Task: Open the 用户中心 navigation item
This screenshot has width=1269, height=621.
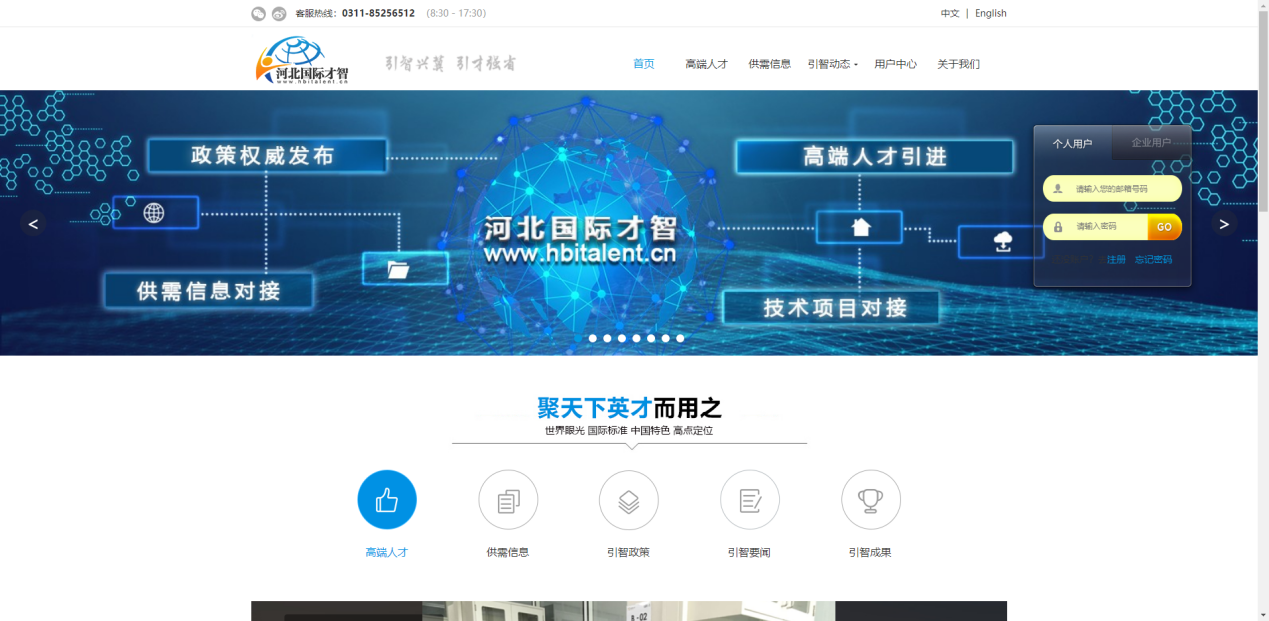Action: pos(896,64)
